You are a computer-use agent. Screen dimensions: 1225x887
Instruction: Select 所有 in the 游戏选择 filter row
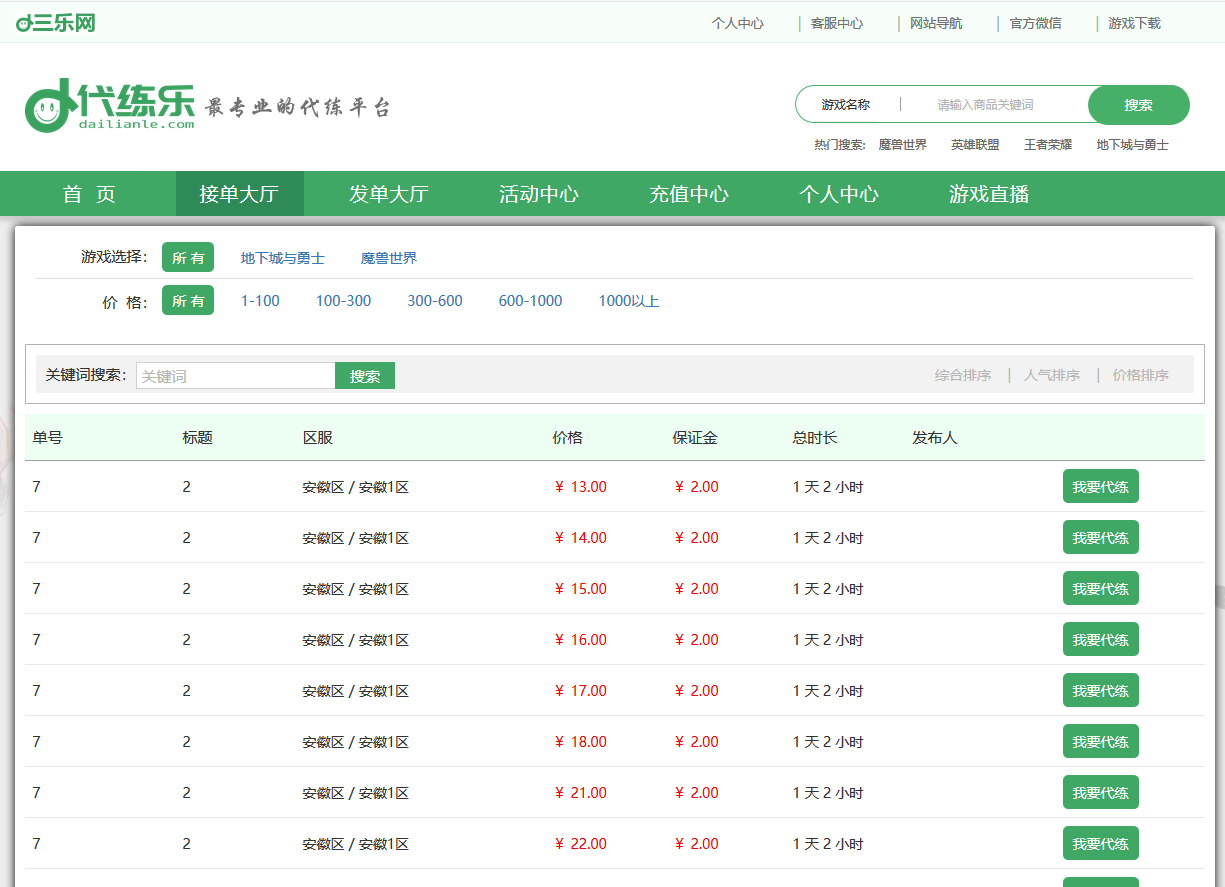(x=188, y=258)
